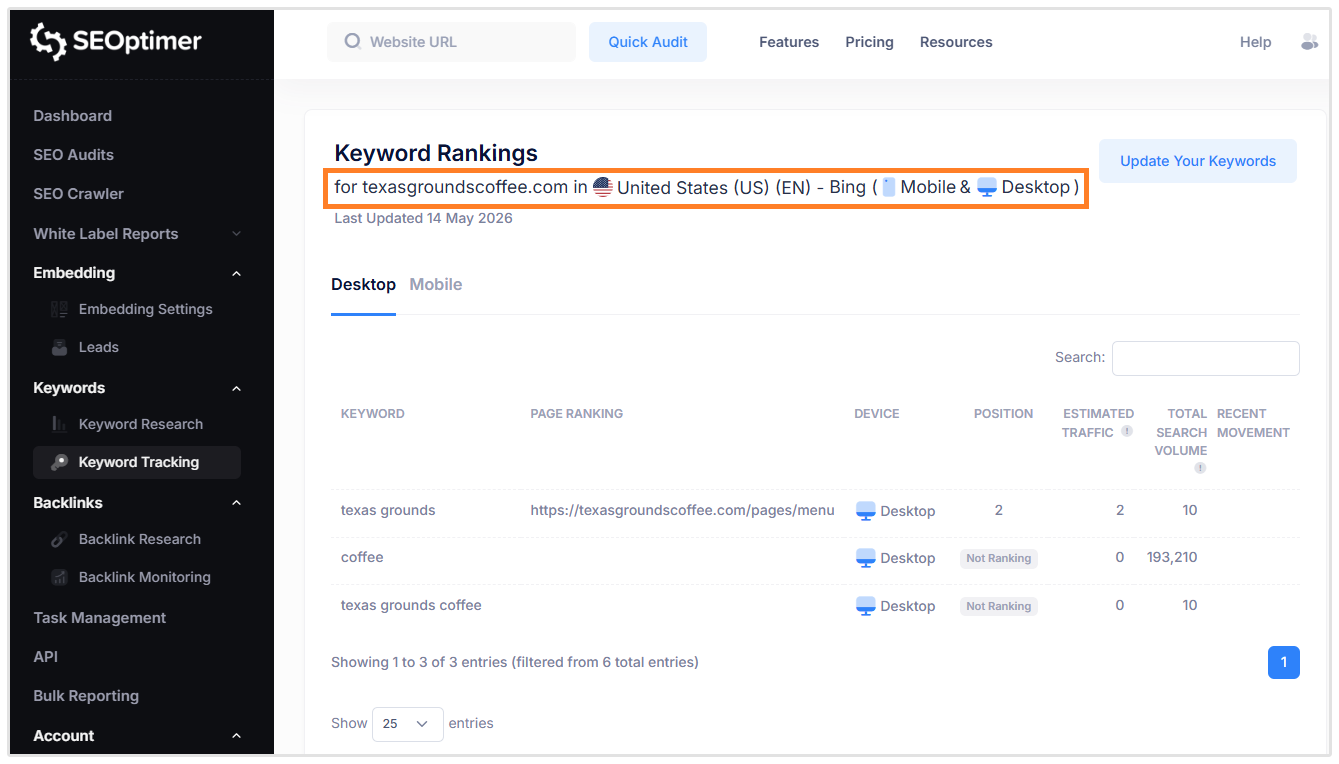
Task: Click the info icon next to Estimated Traffic
Action: [x=1127, y=432]
